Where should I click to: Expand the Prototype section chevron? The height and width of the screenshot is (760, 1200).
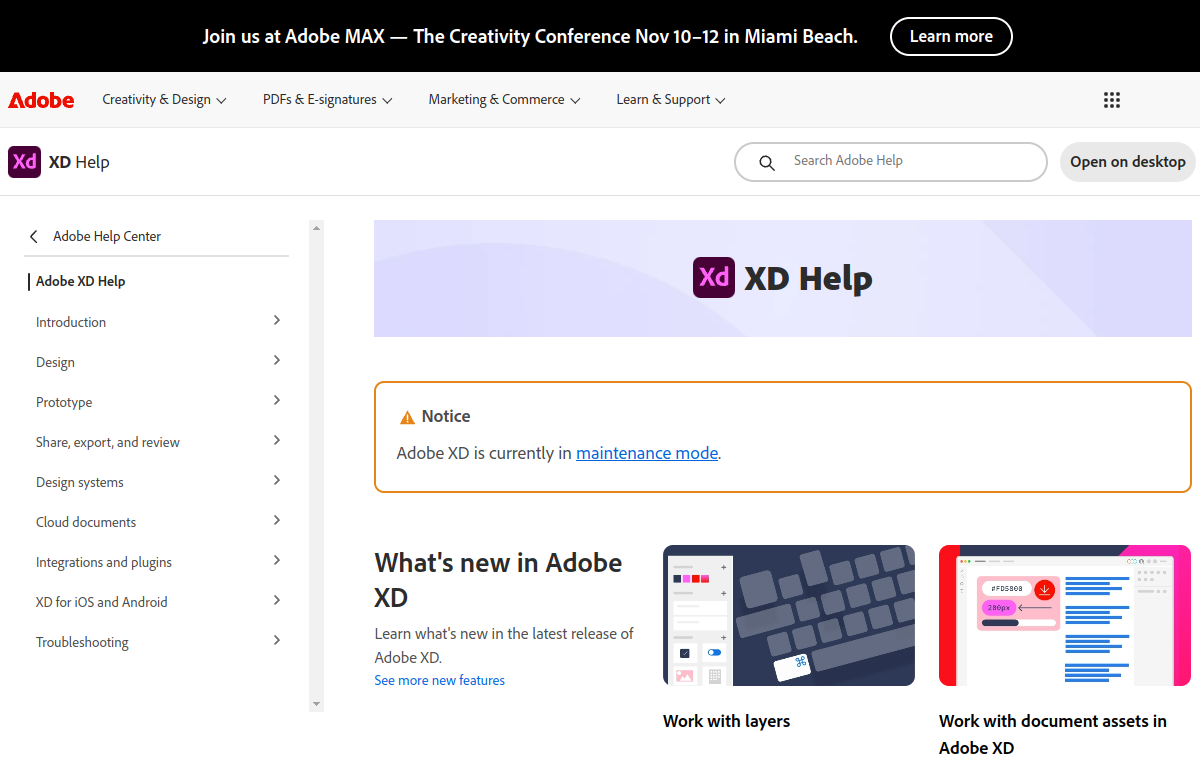277,400
